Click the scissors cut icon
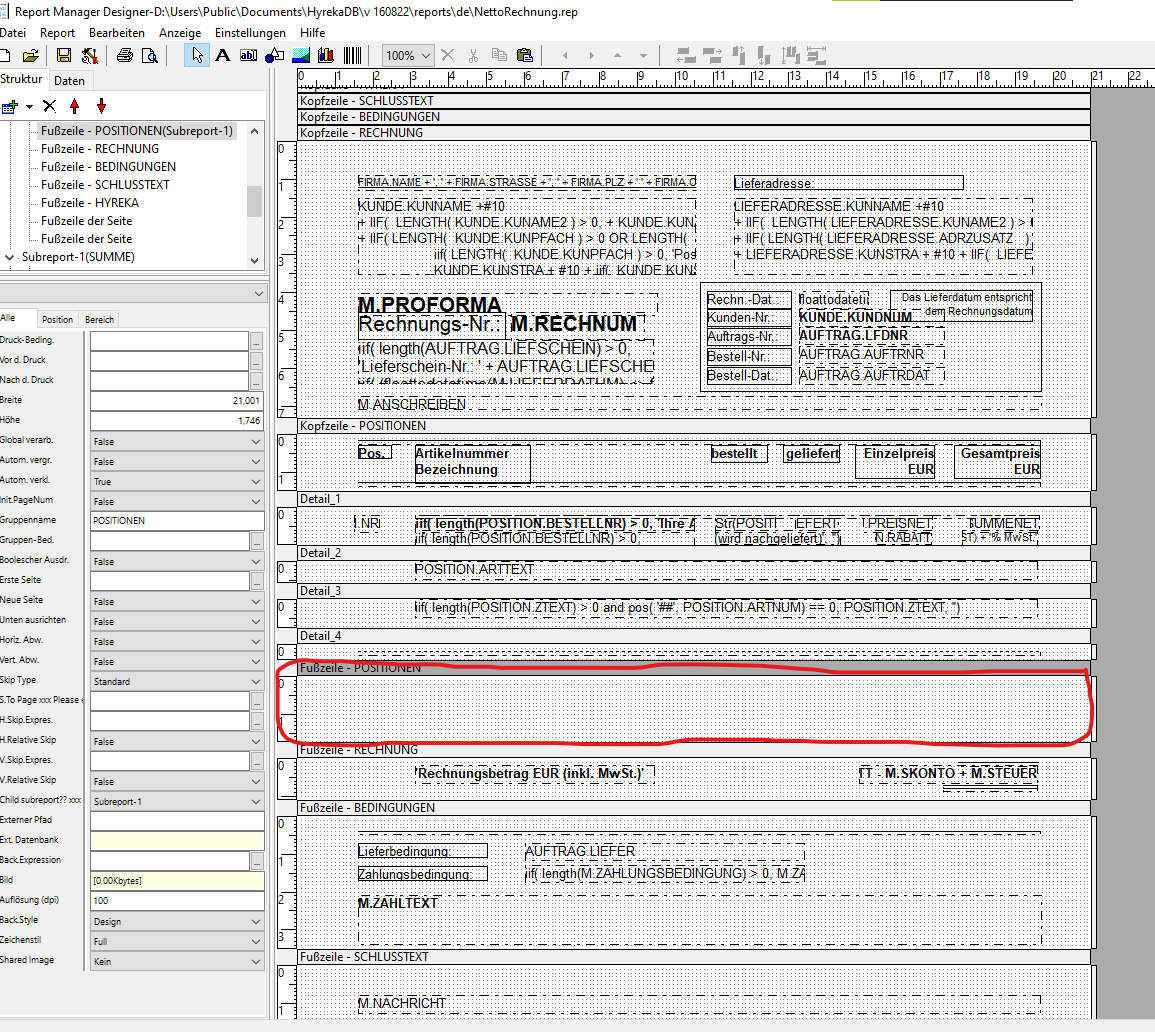Image resolution: width=1155 pixels, height=1032 pixels. click(473, 55)
